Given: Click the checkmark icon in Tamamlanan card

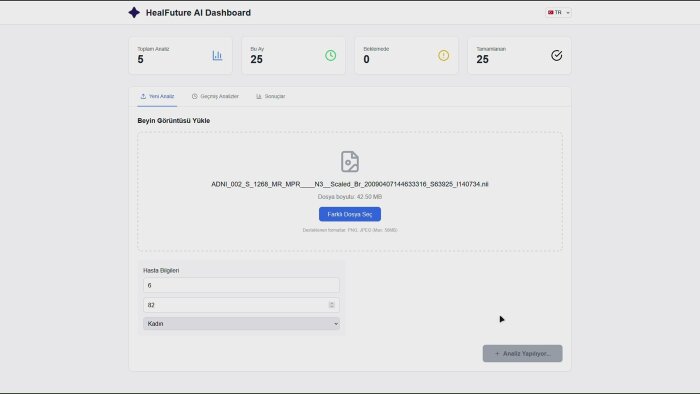Looking at the screenshot, I should [x=556, y=55].
